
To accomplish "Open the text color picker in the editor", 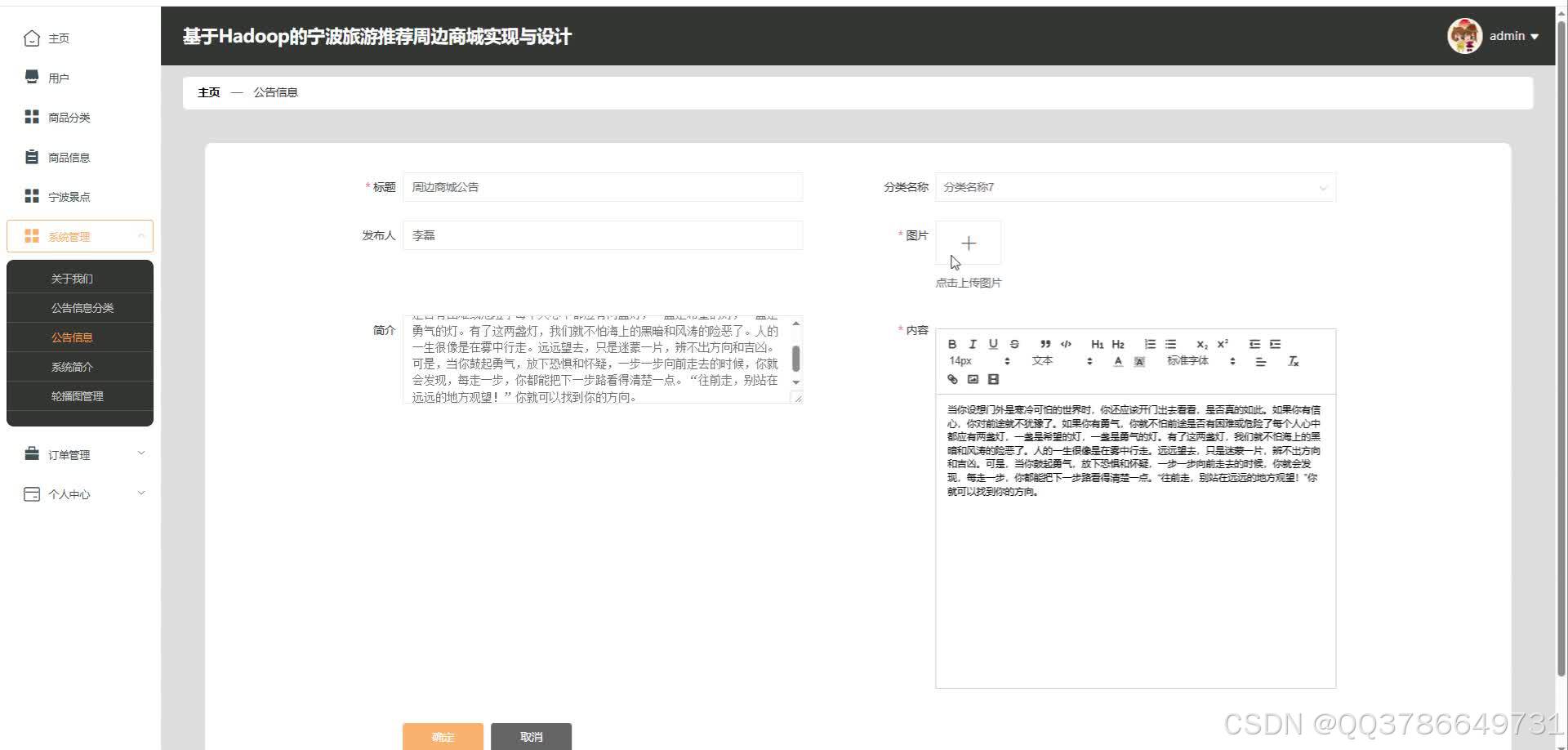I will click(x=1118, y=362).
